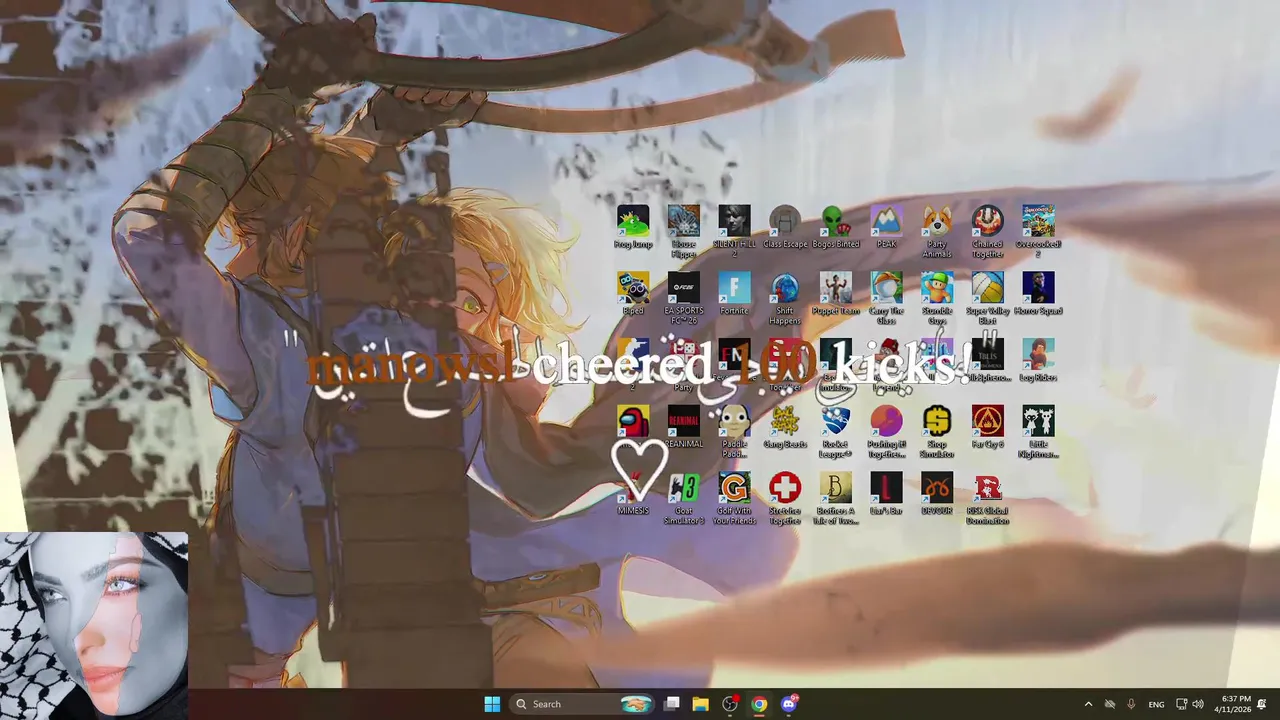This screenshot has width=1280, height=720.
Task: Launch Rocket League from the desktop
Action: [836, 432]
